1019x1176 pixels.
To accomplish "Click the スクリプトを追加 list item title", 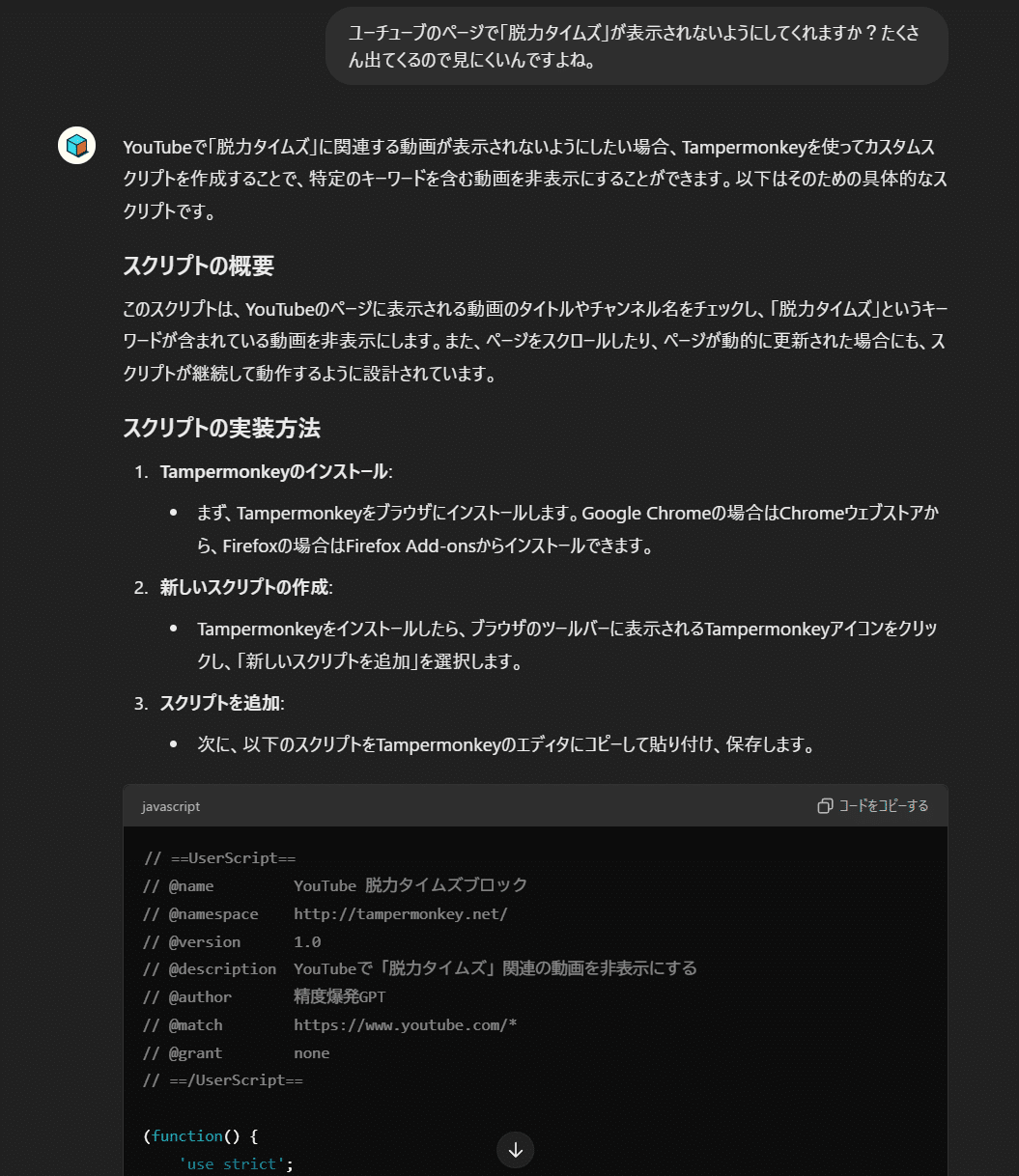I will pyautogui.click(x=222, y=704).
